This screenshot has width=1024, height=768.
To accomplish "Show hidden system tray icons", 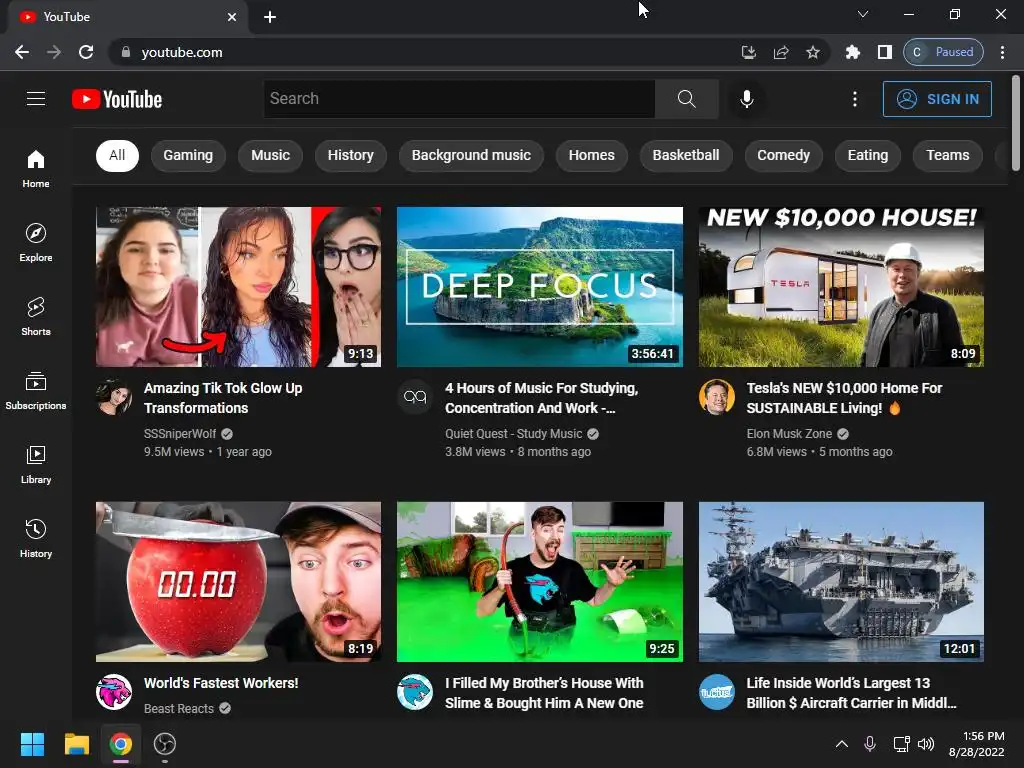I will click(x=842, y=744).
